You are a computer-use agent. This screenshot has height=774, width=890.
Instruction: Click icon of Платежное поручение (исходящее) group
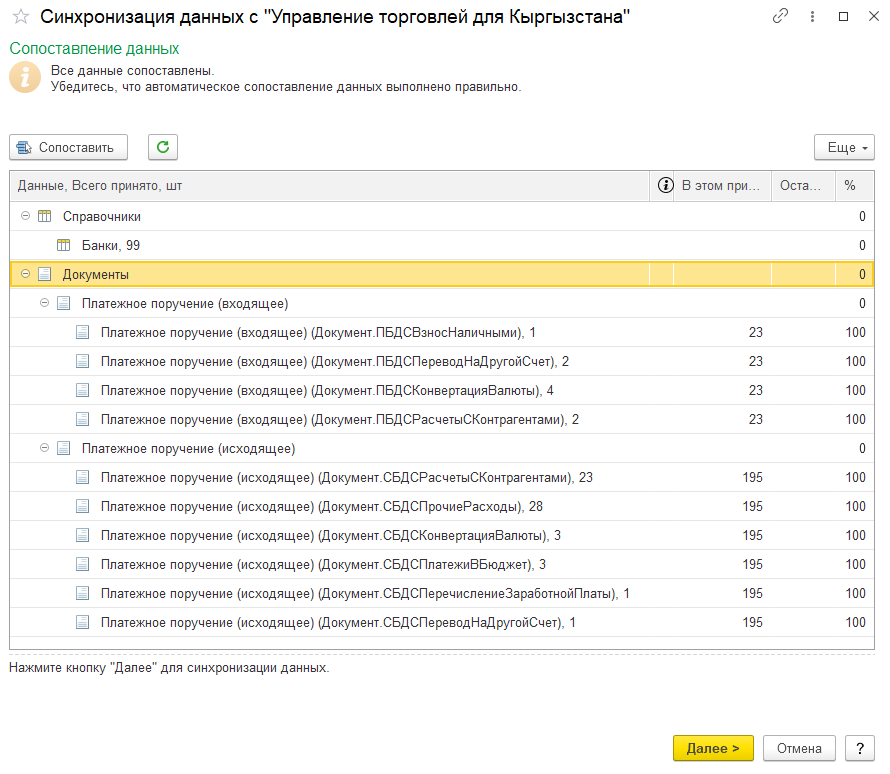[64, 448]
